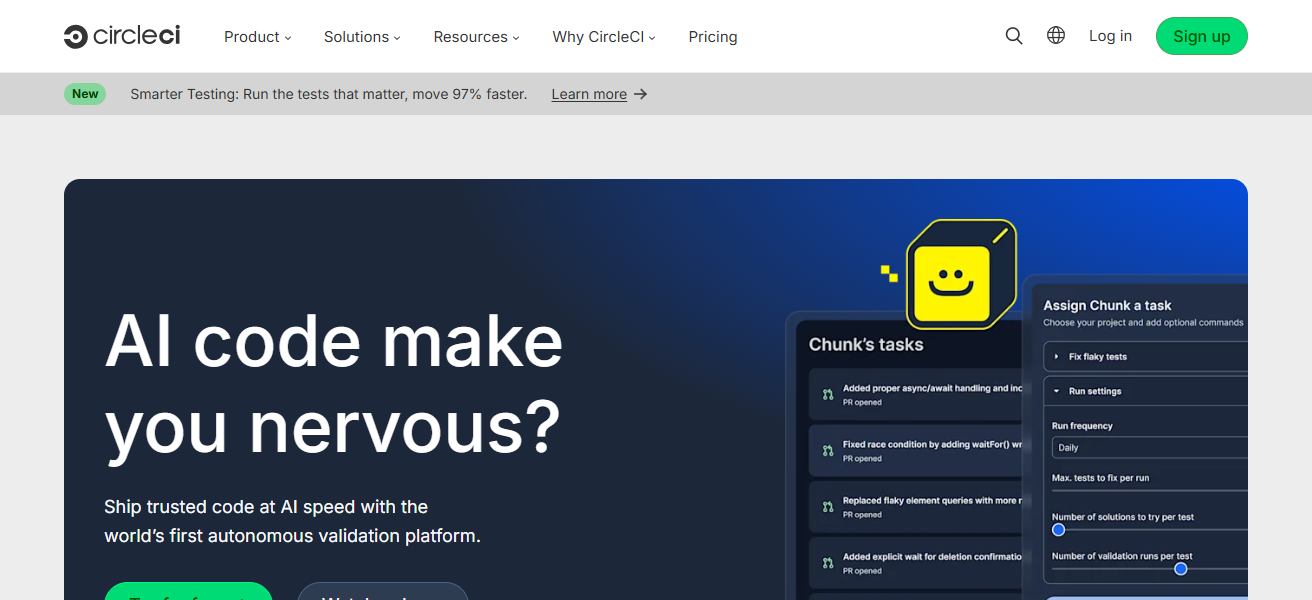Open the search magnifier icon
Viewport: 1312px width, 600px height.
pos(1014,35)
